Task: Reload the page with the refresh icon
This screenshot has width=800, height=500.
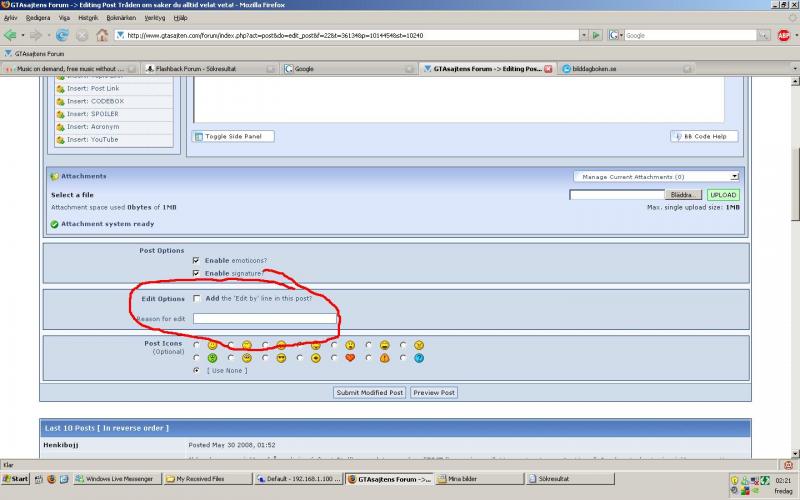Action: pyautogui.click(x=62, y=35)
